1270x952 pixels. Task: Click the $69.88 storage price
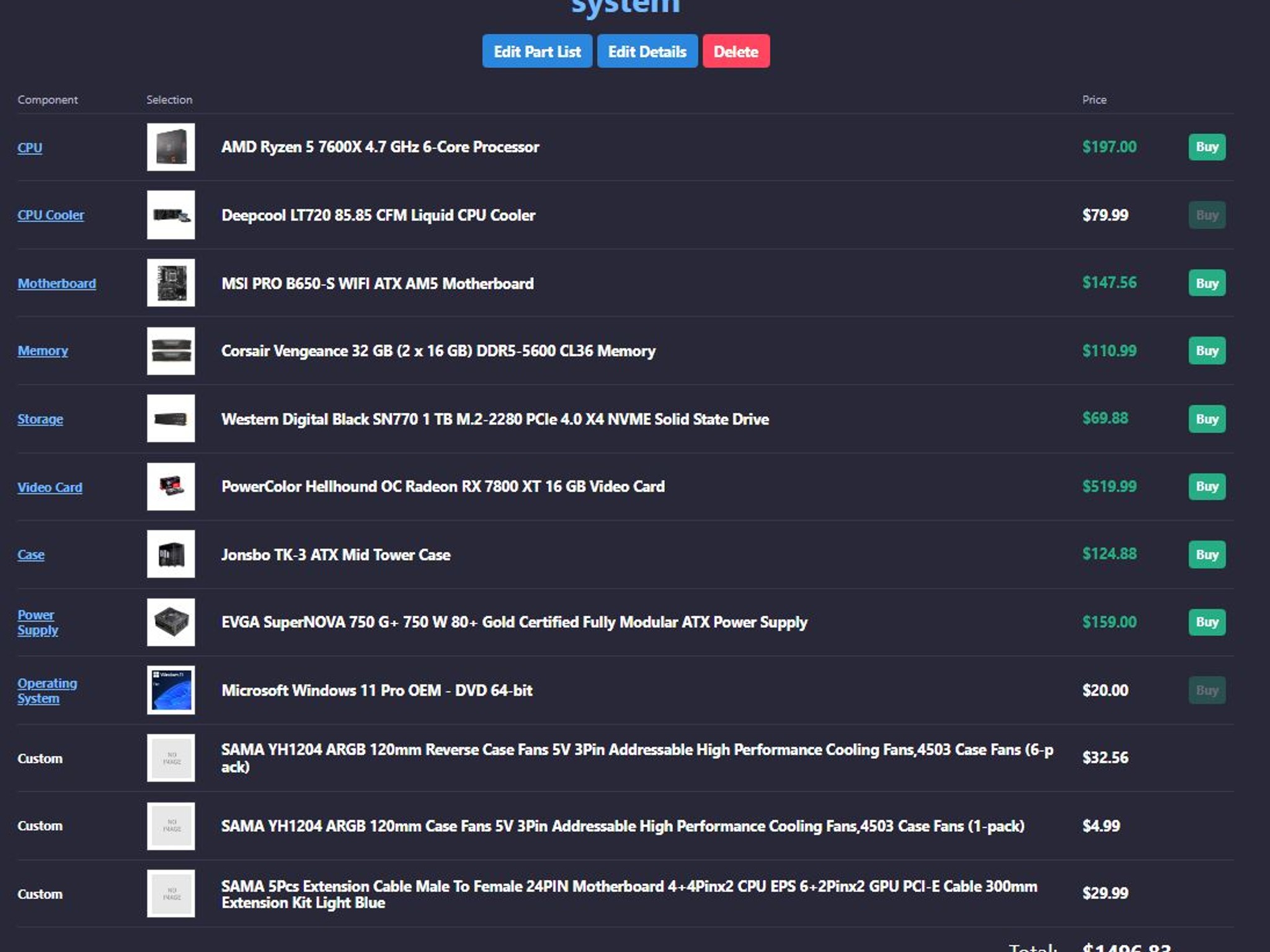(x=1105, y=418)
